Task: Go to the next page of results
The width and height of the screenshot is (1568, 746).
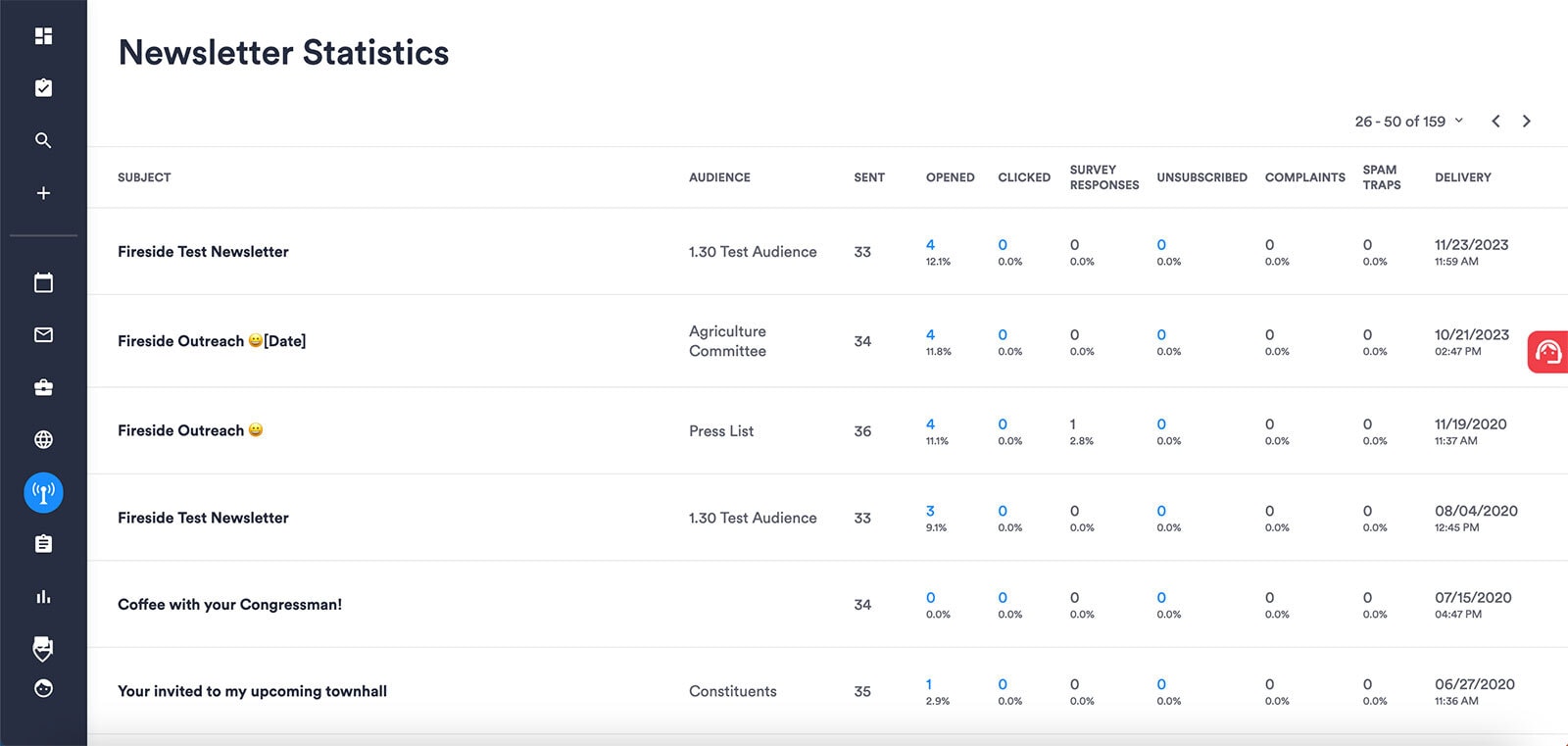Action: coord(1526,122)
